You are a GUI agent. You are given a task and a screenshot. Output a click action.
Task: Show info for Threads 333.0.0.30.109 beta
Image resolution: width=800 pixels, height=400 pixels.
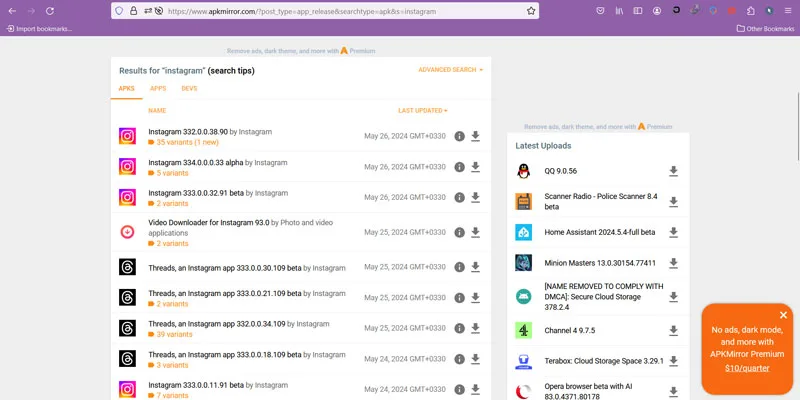point(460,267)
